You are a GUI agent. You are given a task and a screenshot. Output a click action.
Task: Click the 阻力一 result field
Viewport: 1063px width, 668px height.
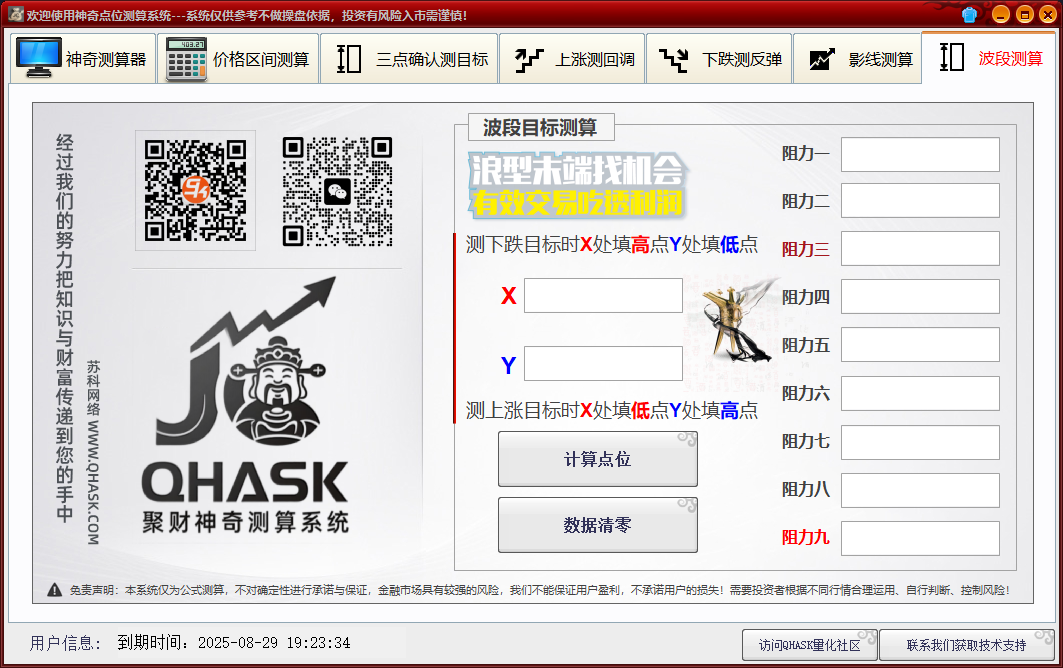(x=920, y=155)
